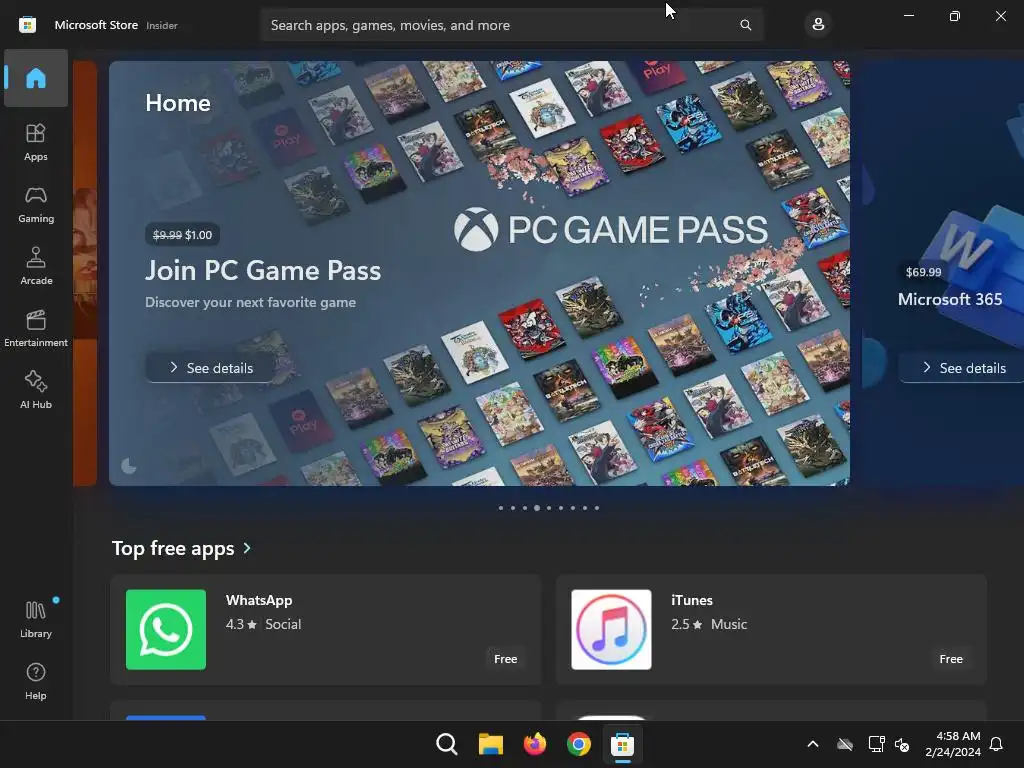Viewport: 1024px width, 768px height.
Task: Go to the Home sidebar icon
Action: pos(36,78)
